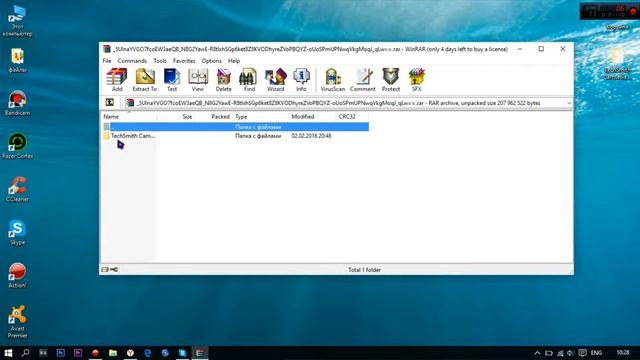Open the Commands menu
The width and height of the screenshot is (640, 360).
click(x=132, y=61)
